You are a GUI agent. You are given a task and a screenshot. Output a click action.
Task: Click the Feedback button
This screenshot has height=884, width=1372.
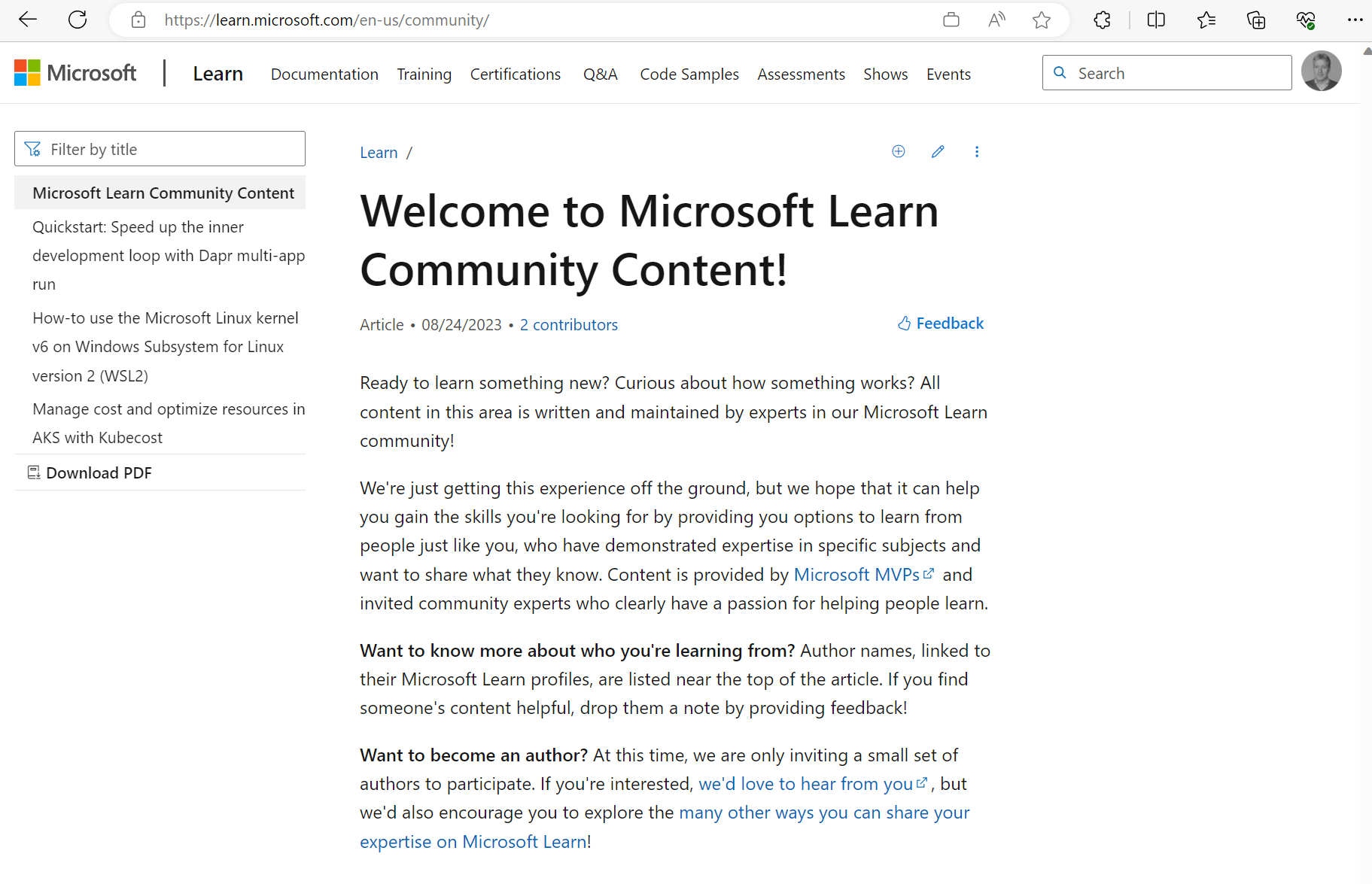(x=941, y=324)
